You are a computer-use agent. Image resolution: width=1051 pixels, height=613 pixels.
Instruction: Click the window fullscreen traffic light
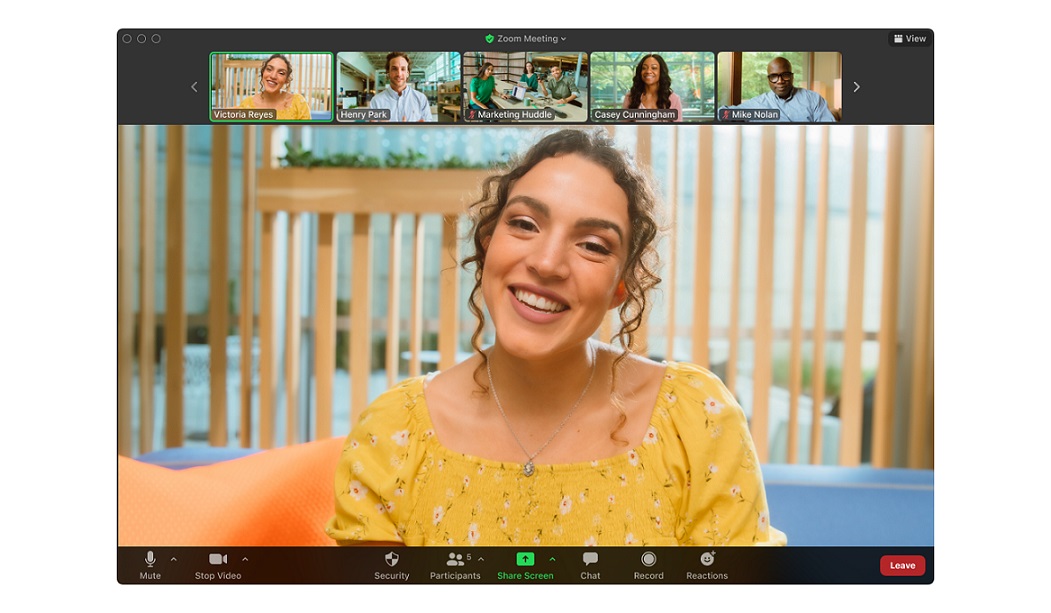pos(156,39)
